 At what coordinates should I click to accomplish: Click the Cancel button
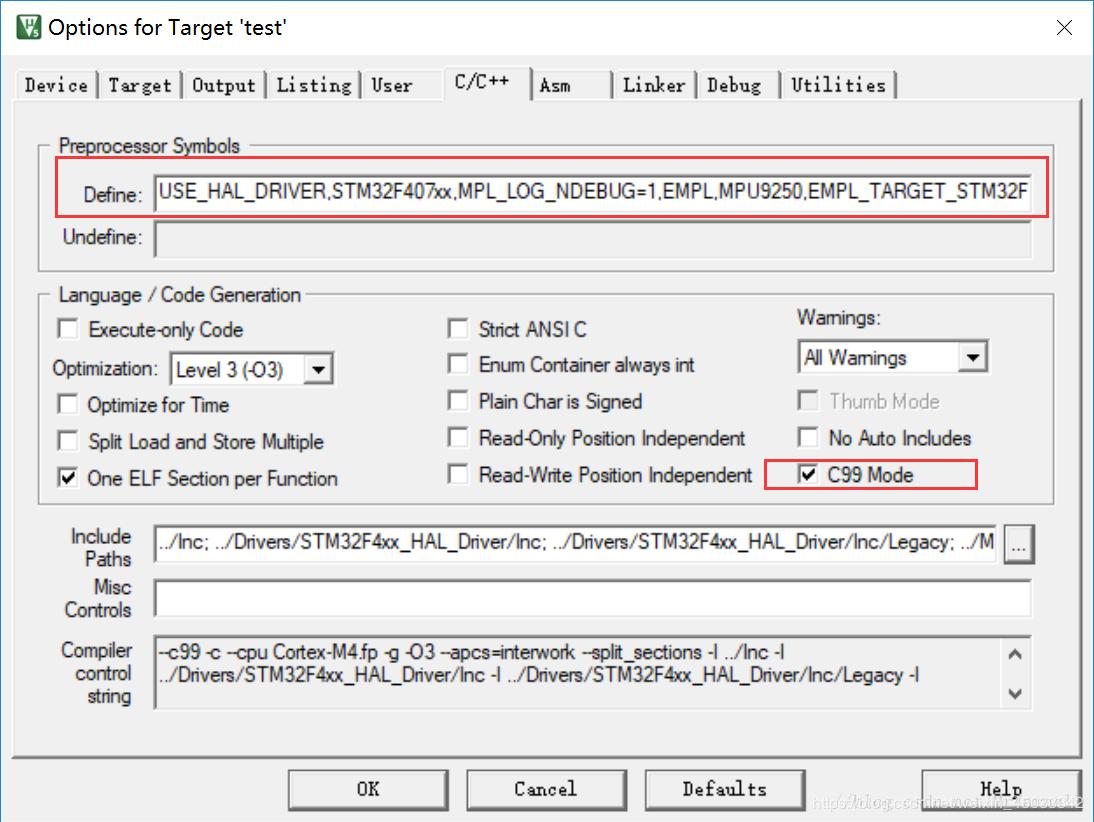click(x=545, y=789)
